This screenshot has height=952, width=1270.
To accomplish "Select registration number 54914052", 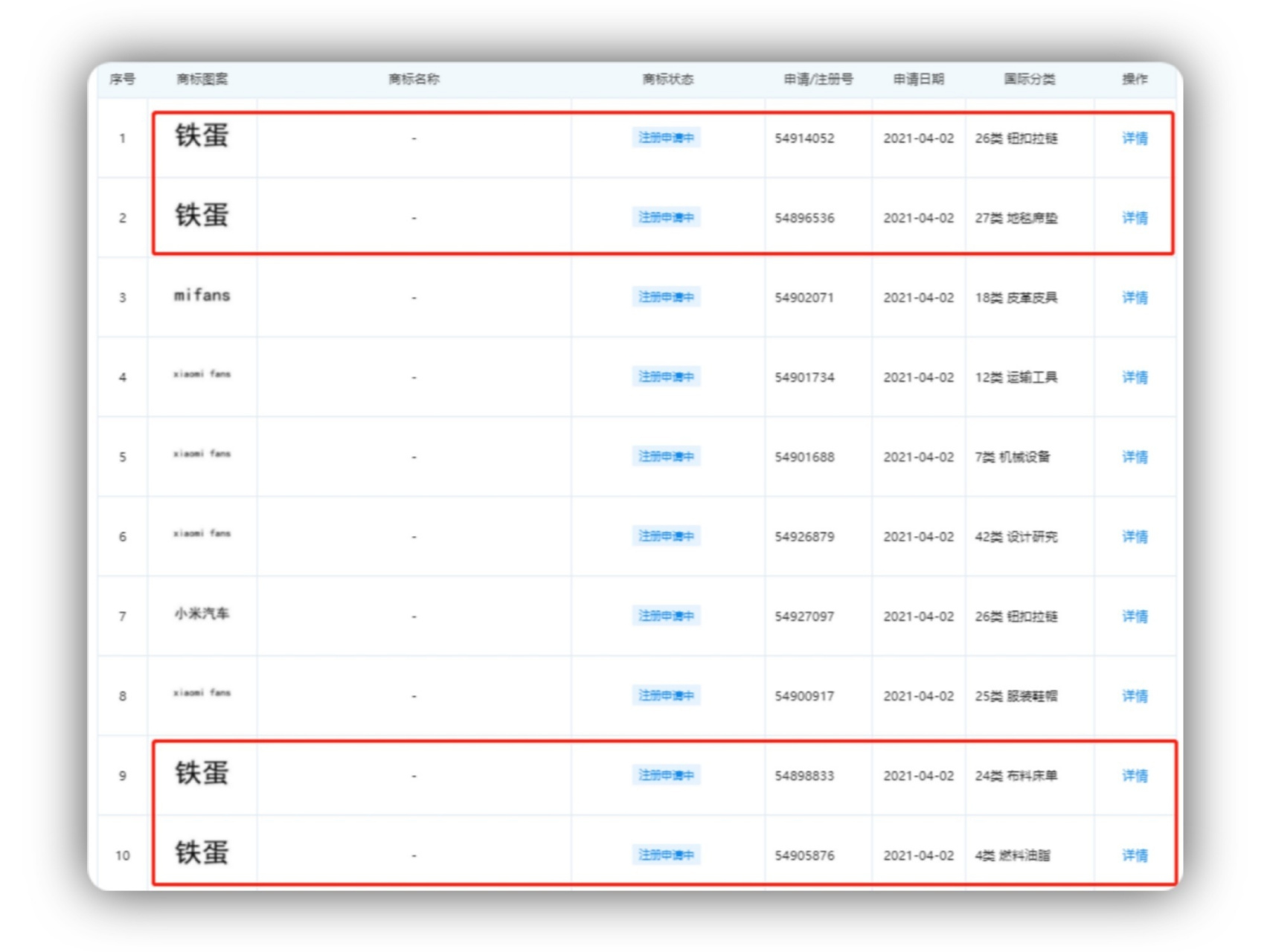I will (x=804, y=138).
